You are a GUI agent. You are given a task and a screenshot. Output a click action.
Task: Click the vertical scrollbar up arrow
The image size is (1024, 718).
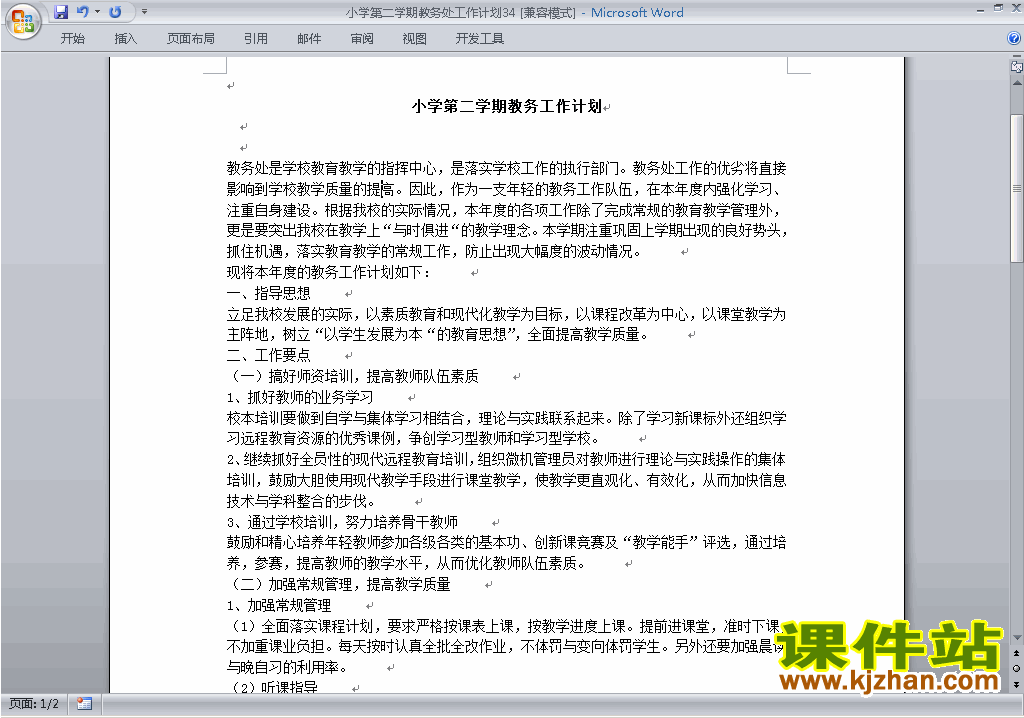[1016, 83]
